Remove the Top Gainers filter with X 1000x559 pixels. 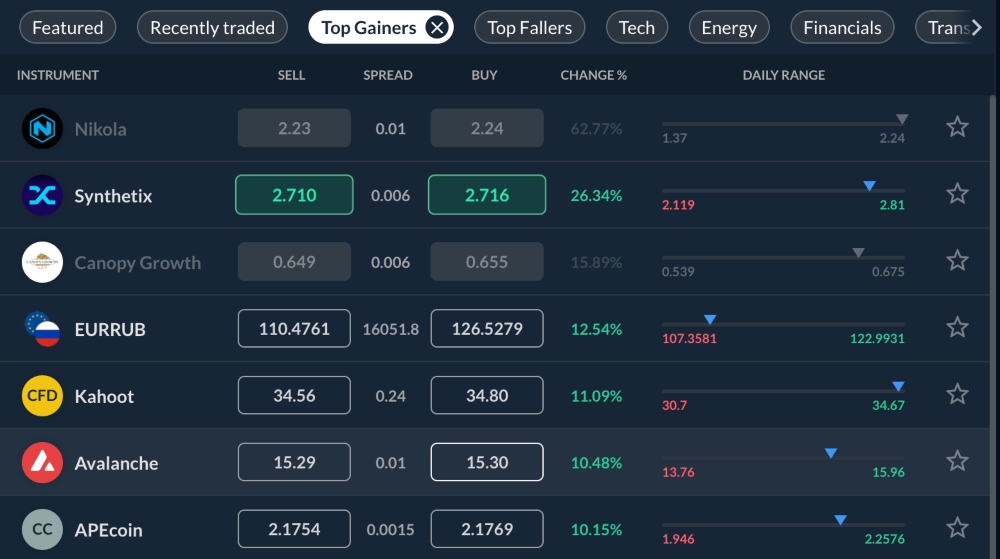(x=437, y=27)
